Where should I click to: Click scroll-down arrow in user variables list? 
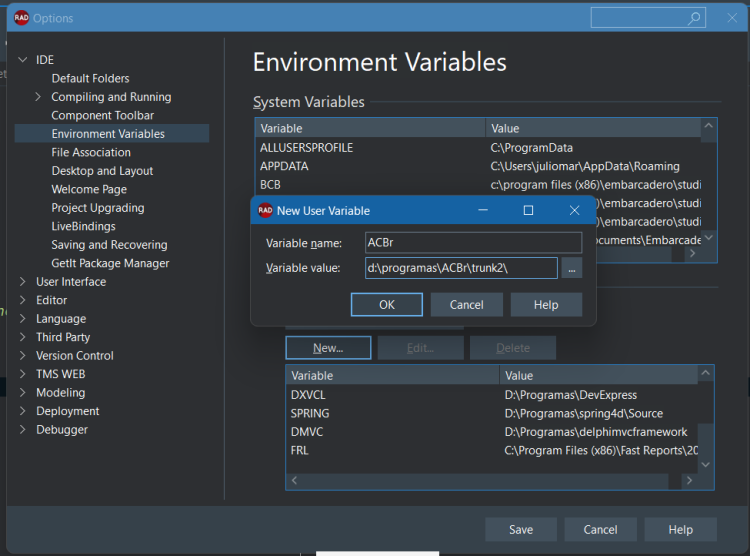tap(706, 465)
